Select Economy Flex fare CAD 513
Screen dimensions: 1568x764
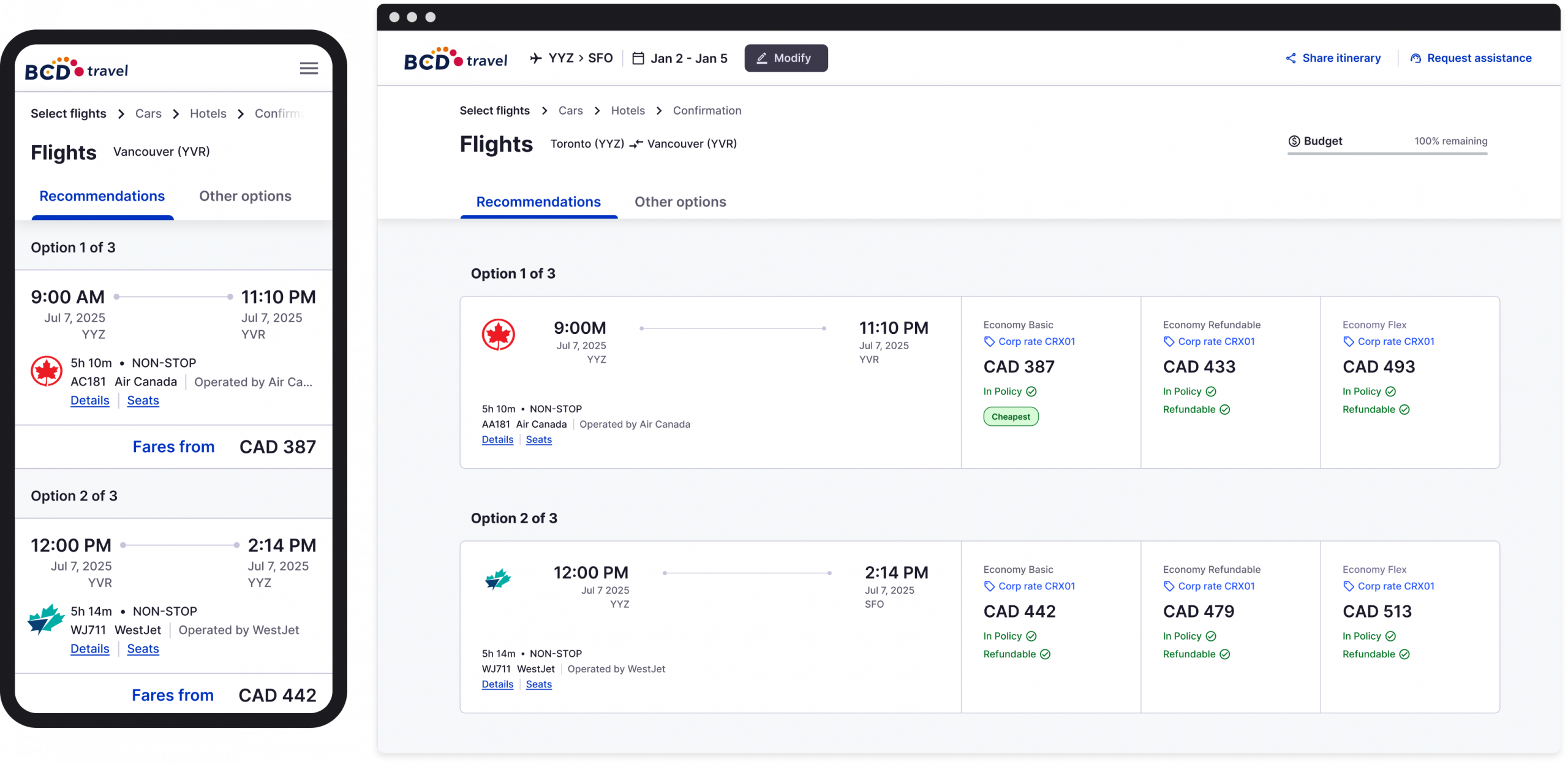point(1376,611)
